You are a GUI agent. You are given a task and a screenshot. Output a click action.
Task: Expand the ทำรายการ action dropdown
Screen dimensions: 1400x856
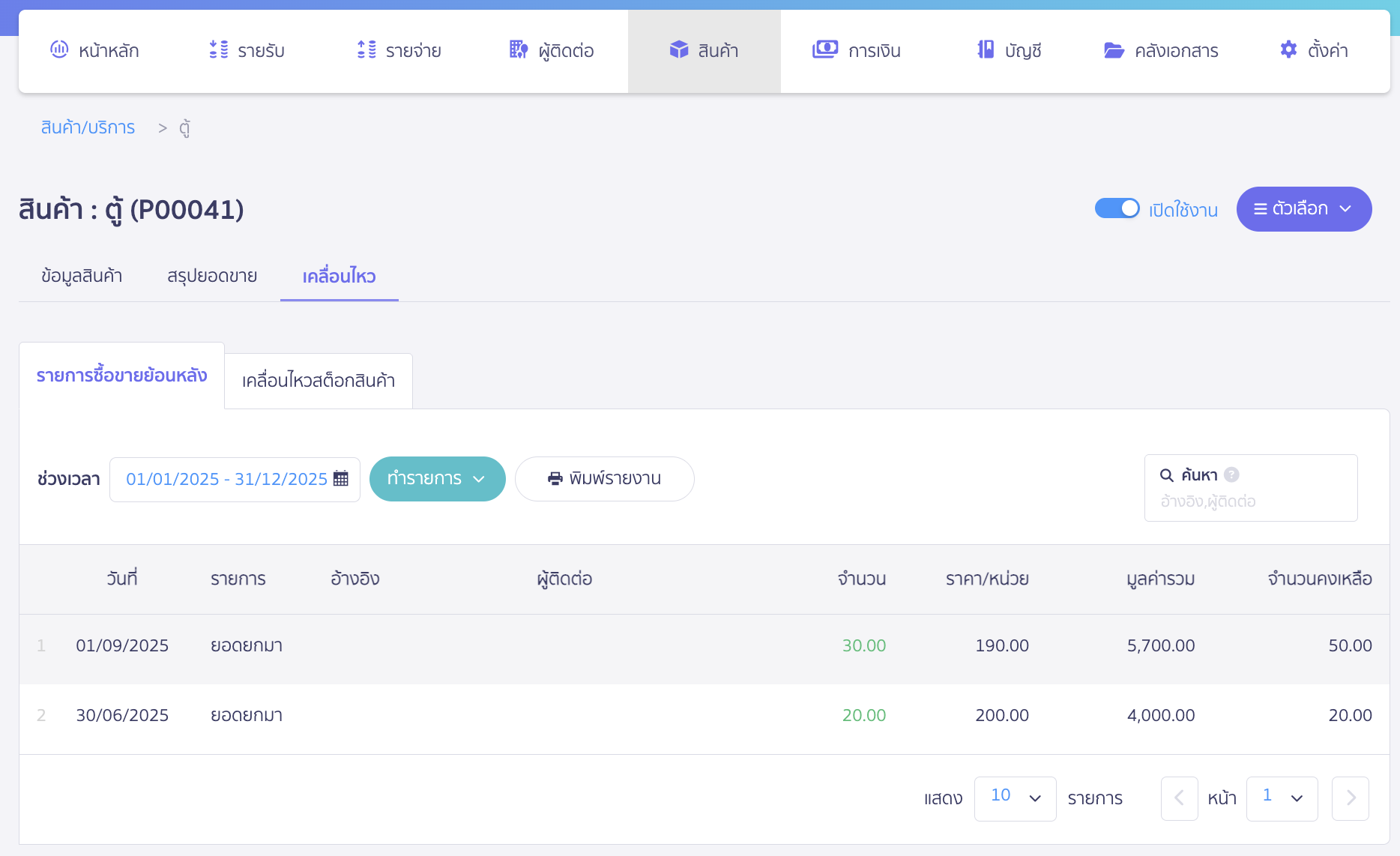pyautogui.click(x=438, y=478)
